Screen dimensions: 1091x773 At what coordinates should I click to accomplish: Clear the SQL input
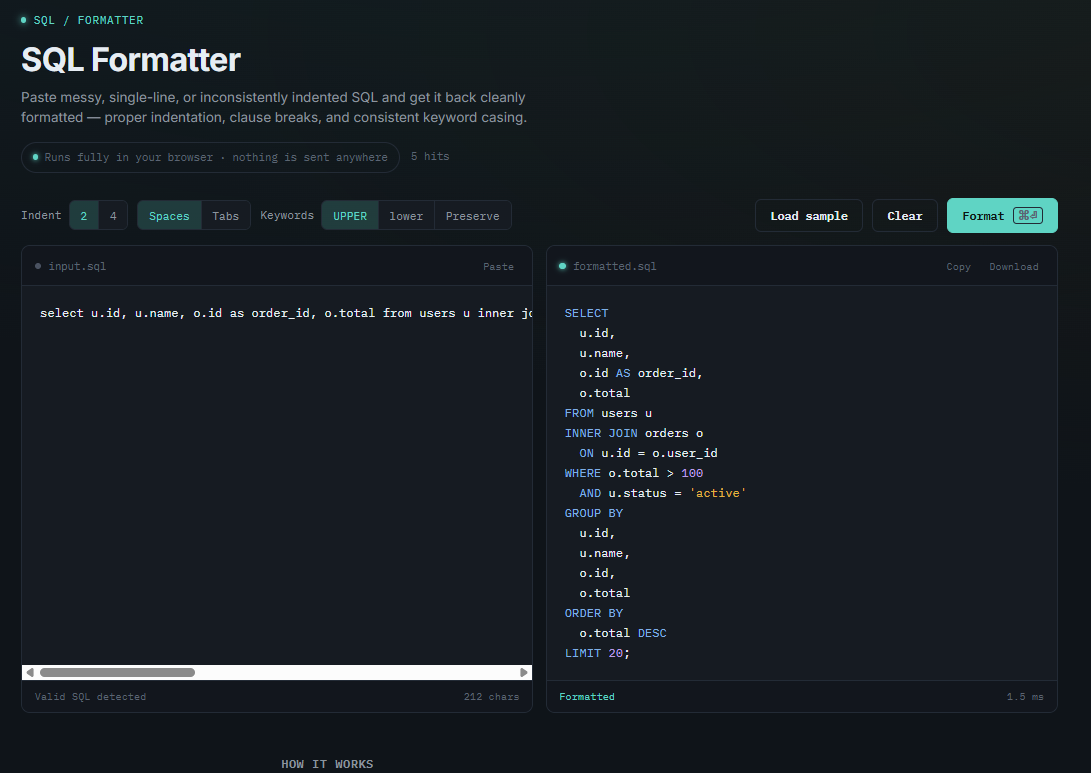(x=905, y=216)
